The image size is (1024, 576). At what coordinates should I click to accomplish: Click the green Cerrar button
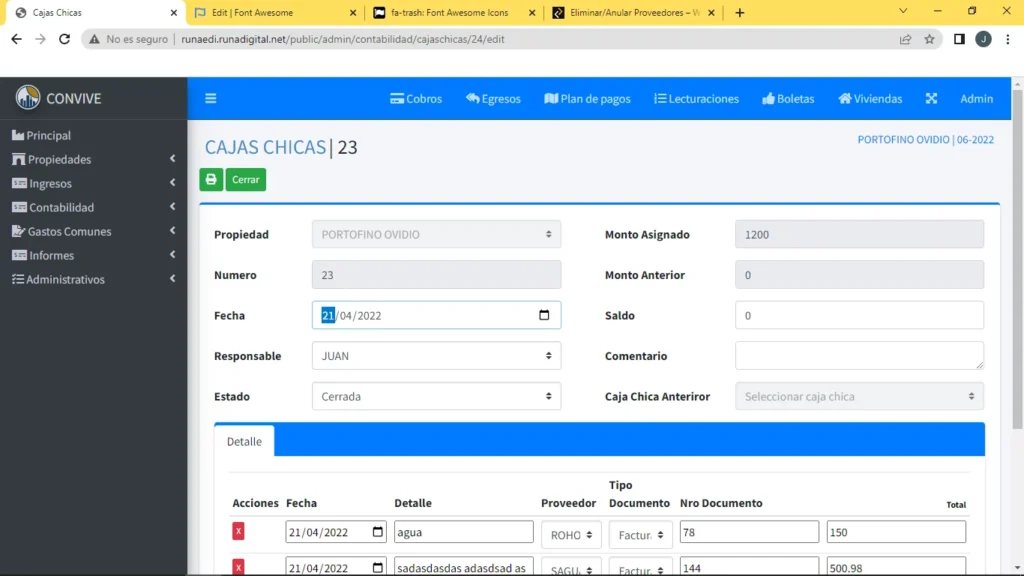[246, 180]
